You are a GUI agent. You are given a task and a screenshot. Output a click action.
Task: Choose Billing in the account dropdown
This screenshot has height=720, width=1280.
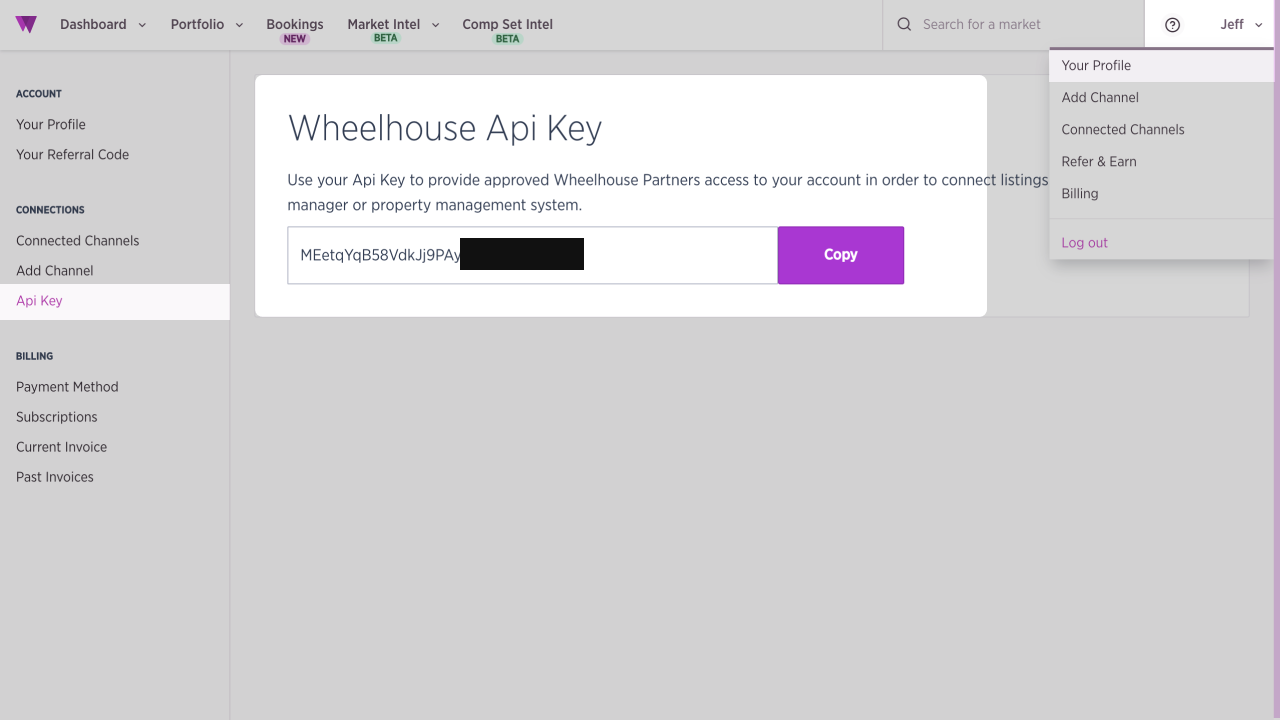(1080, 194)
